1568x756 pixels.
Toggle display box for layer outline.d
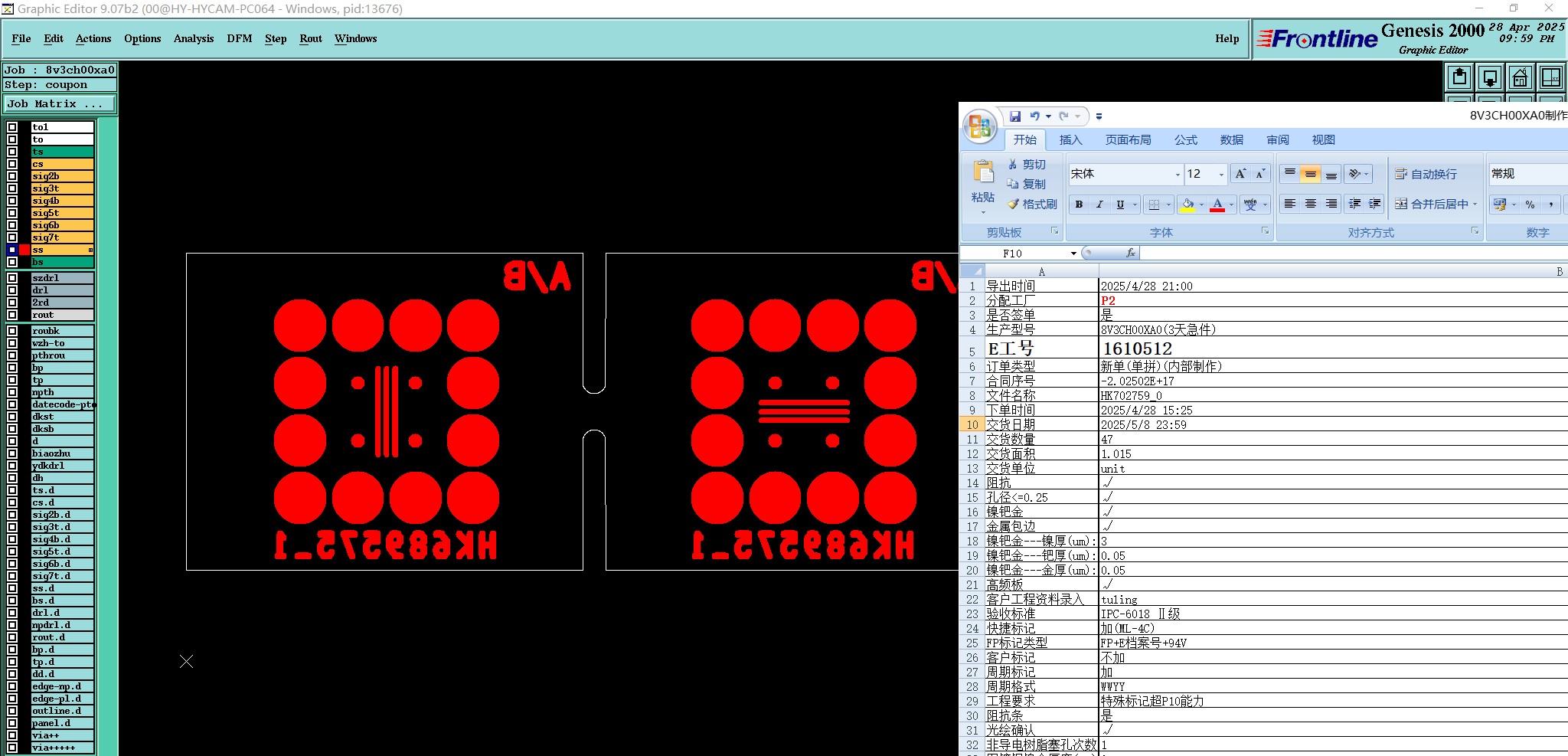pyautogui.click(x=12, y=711)
